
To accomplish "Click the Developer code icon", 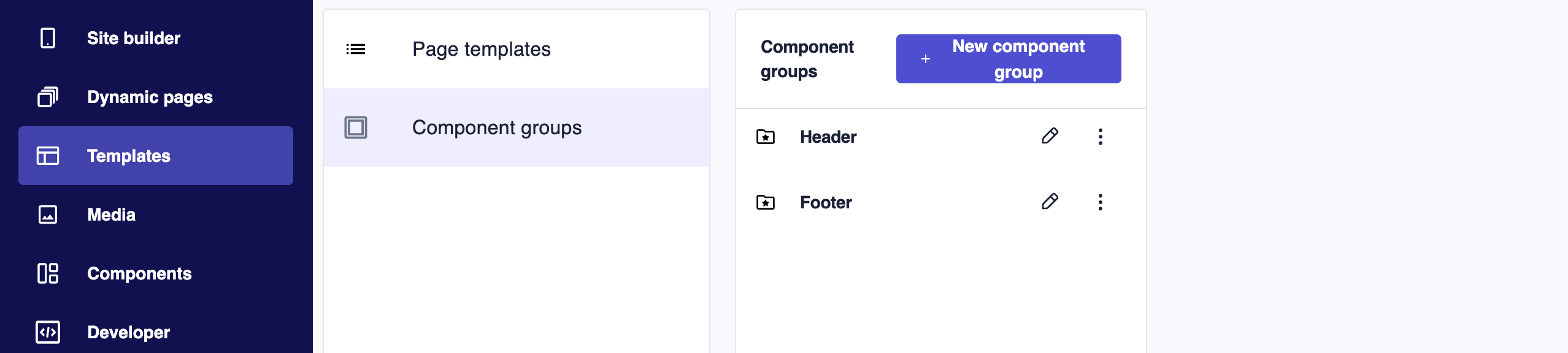I will pyautogui.click(x=48, y=332).
